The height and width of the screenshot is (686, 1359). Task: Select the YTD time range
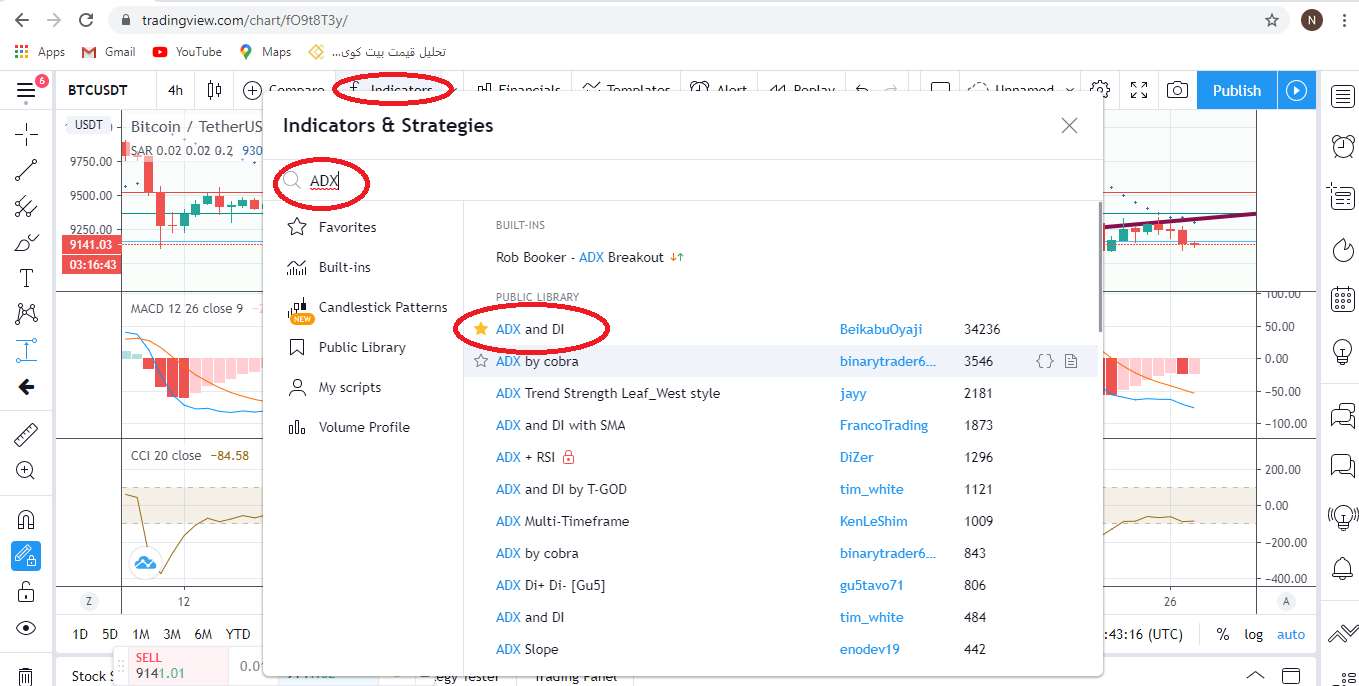click(x=238, y=634)
